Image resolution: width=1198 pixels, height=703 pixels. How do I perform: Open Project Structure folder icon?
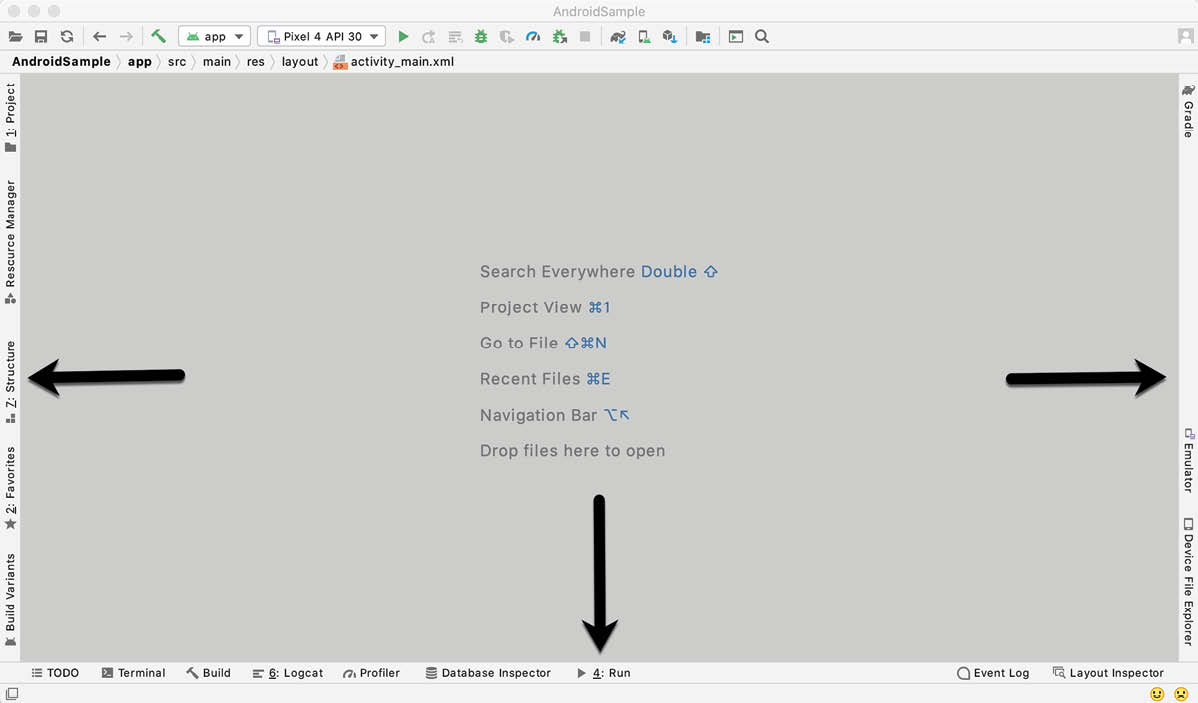point(703,37)
